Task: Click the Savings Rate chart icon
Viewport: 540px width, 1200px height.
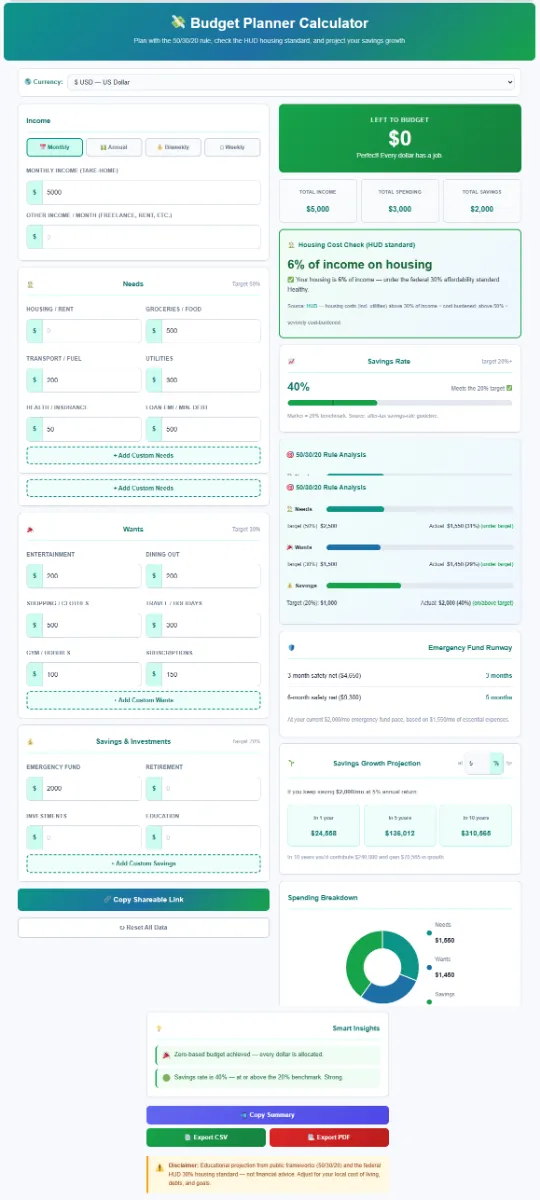Action: [x=291, y=361]
